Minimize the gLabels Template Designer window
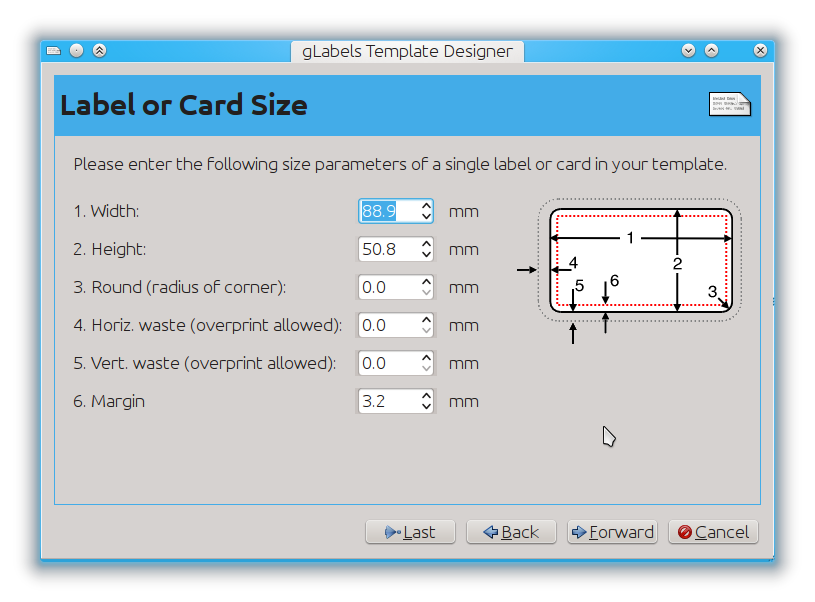The image size is (815, 602). [x=688, y=50]
